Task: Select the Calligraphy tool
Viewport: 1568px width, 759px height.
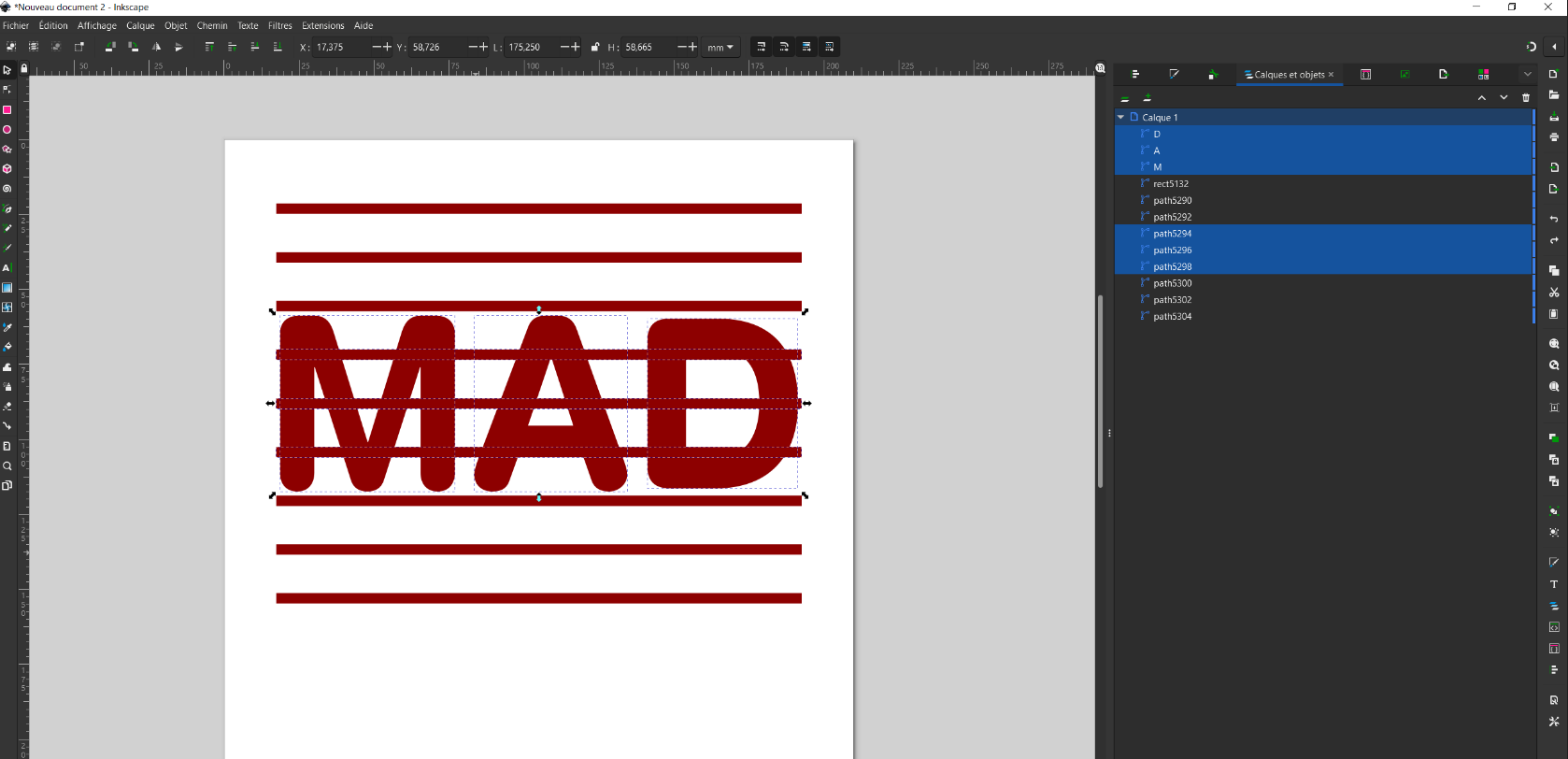Action: (7, 249)
